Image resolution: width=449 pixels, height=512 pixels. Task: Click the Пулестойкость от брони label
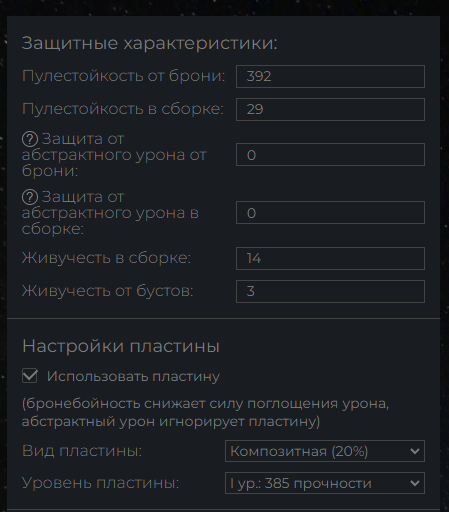tap(124, 76)
